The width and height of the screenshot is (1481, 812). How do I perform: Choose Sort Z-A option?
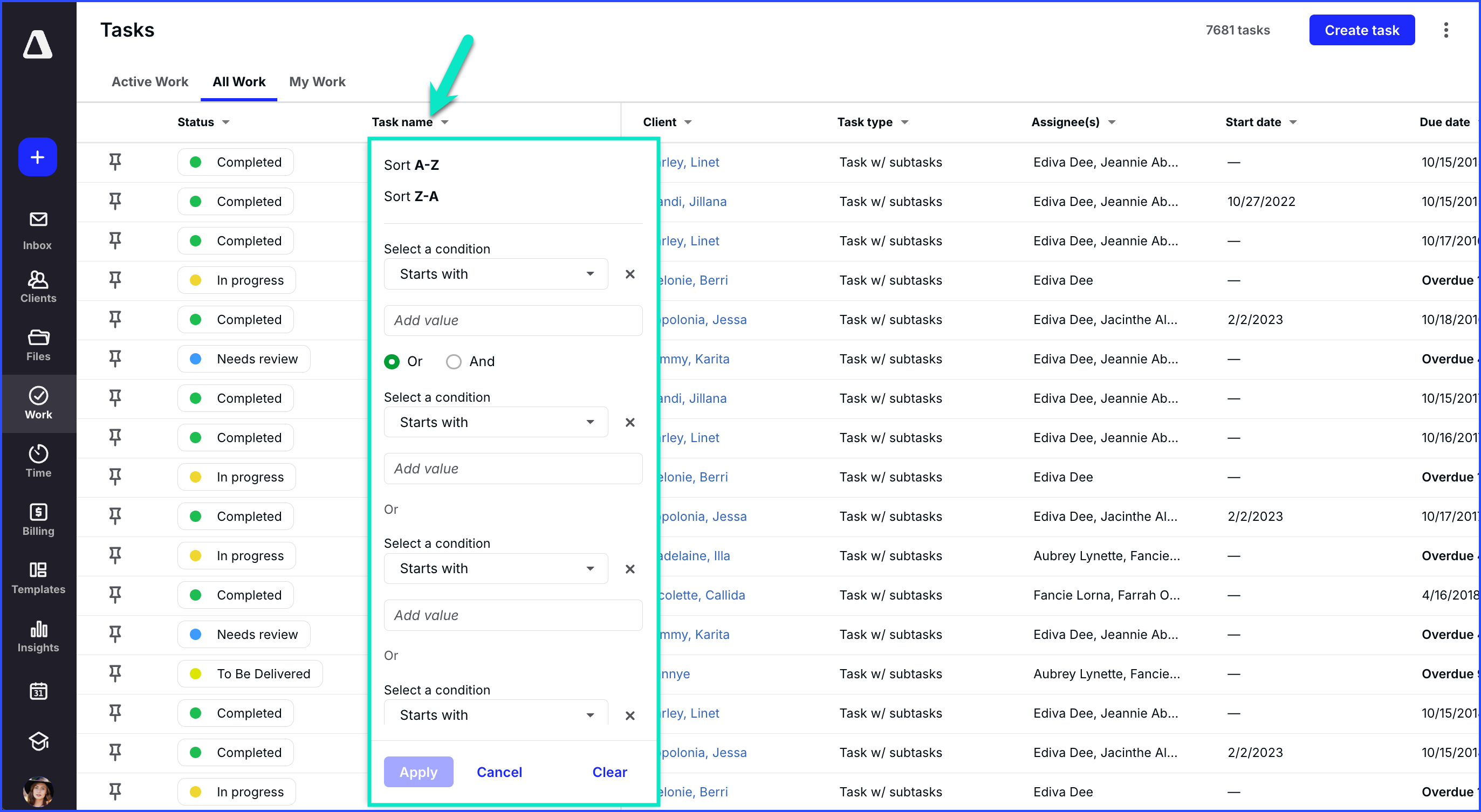[x=411, y=197]
